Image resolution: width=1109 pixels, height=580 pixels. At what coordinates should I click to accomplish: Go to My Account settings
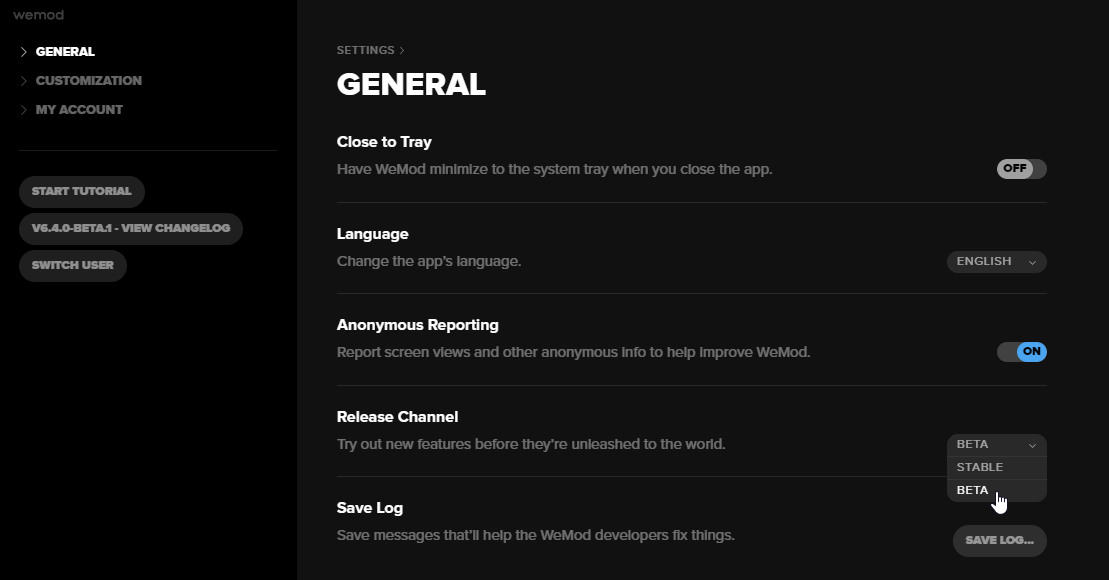pos(79,110)
